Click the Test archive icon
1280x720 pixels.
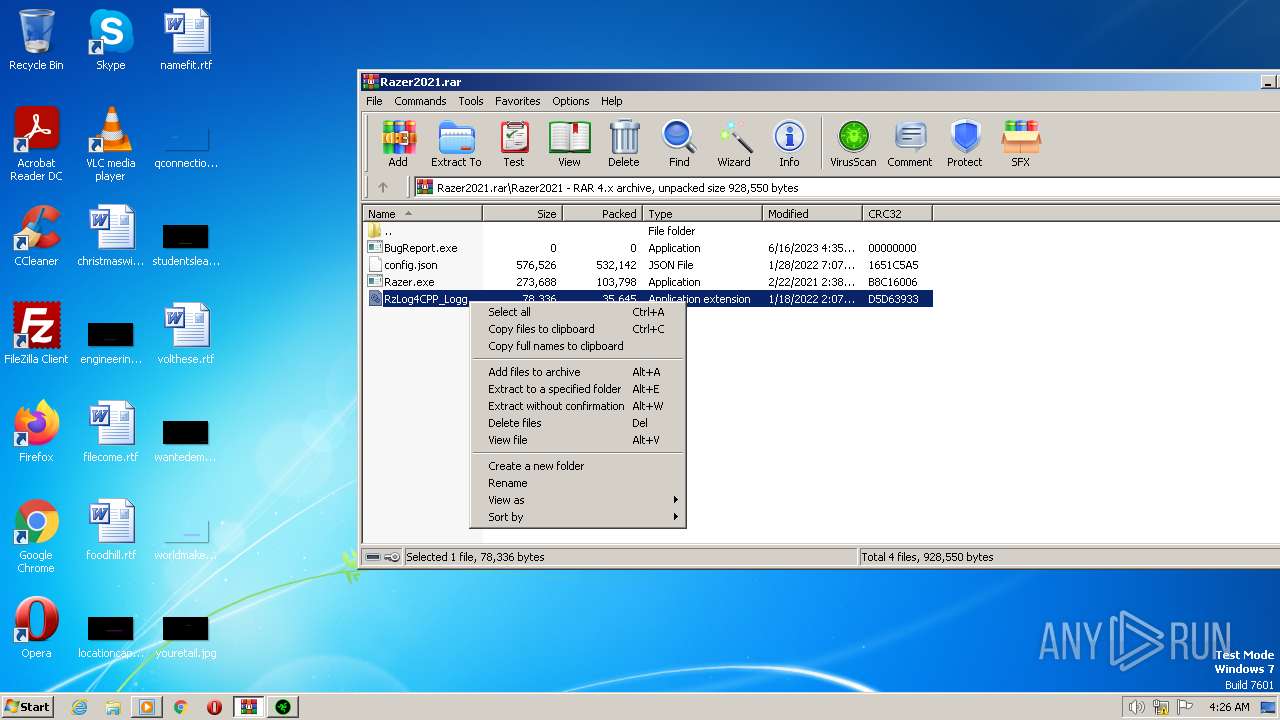coord(513,143)
